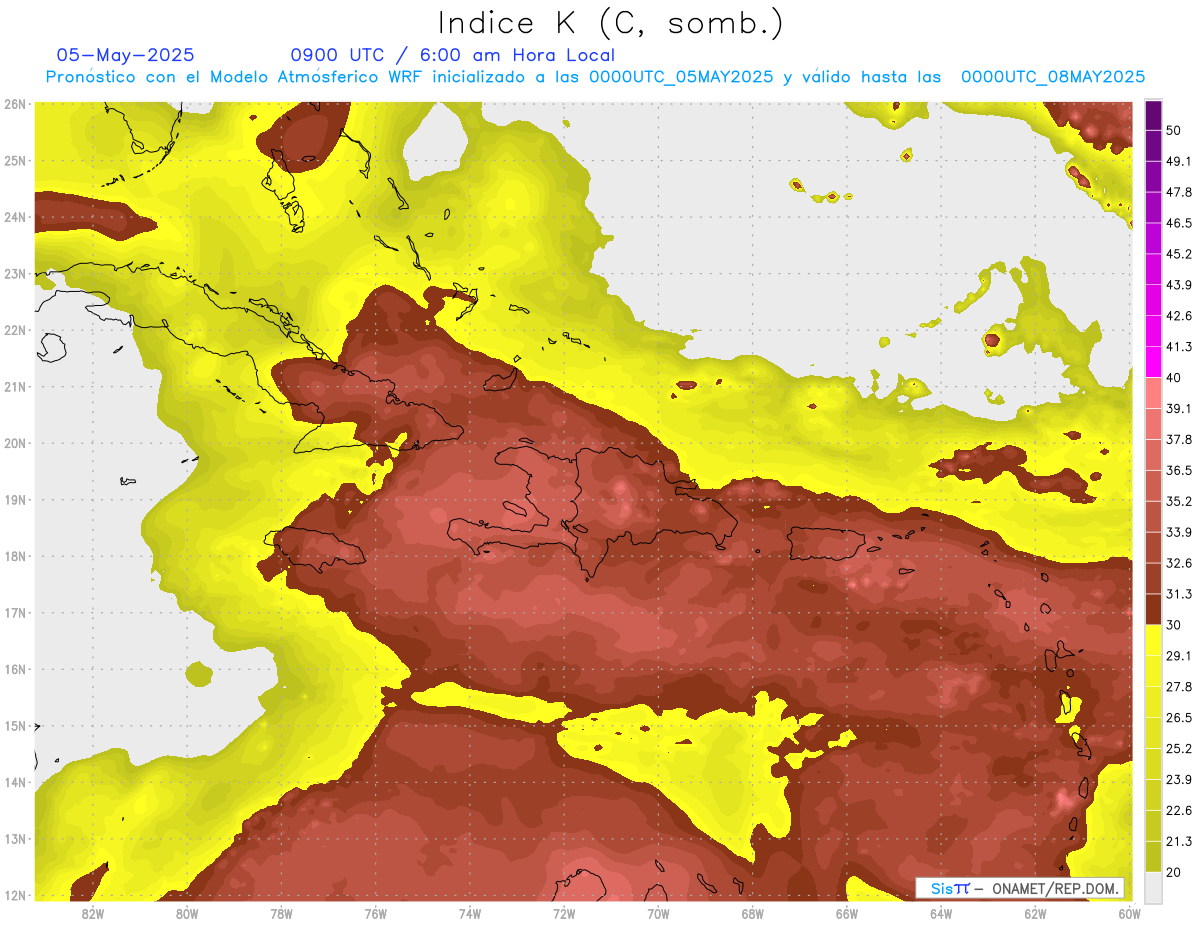
Task: Click the latitude label "26N"
Action: [15, 104]
